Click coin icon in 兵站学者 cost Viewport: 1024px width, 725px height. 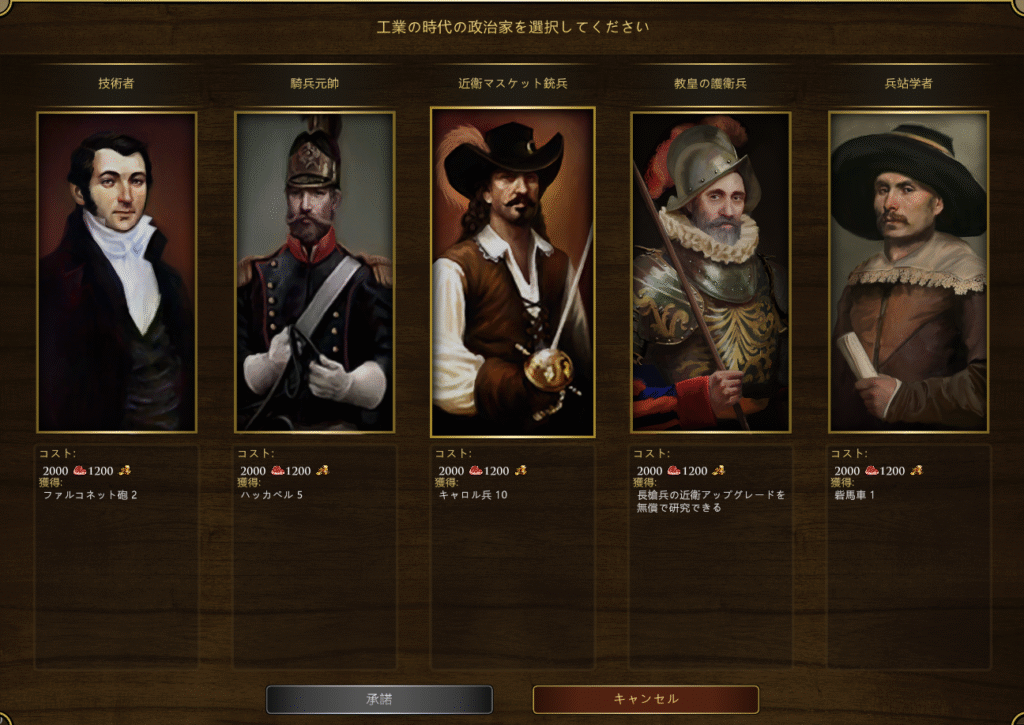point(916,470)
